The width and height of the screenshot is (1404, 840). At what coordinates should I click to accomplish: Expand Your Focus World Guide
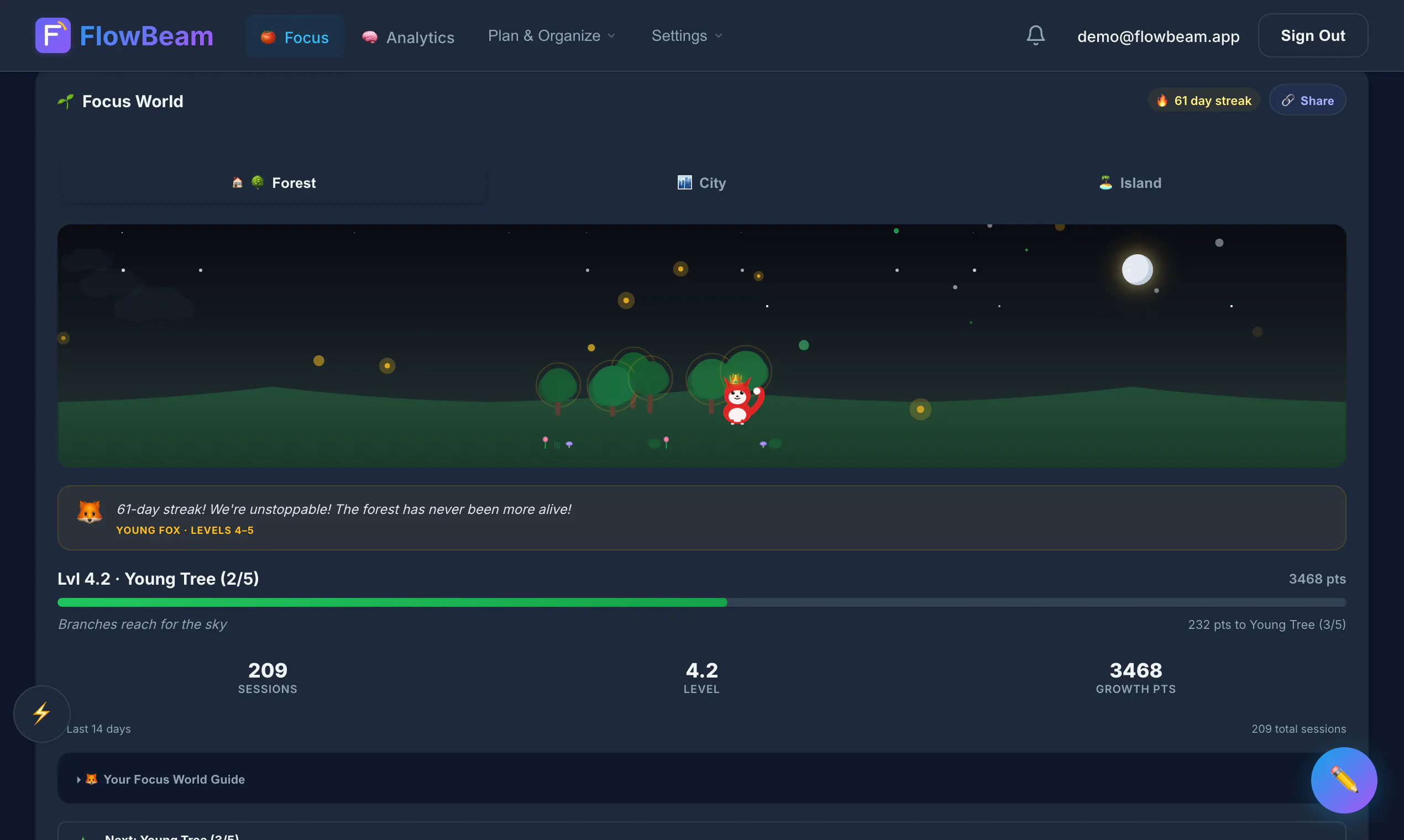(701, 778)
